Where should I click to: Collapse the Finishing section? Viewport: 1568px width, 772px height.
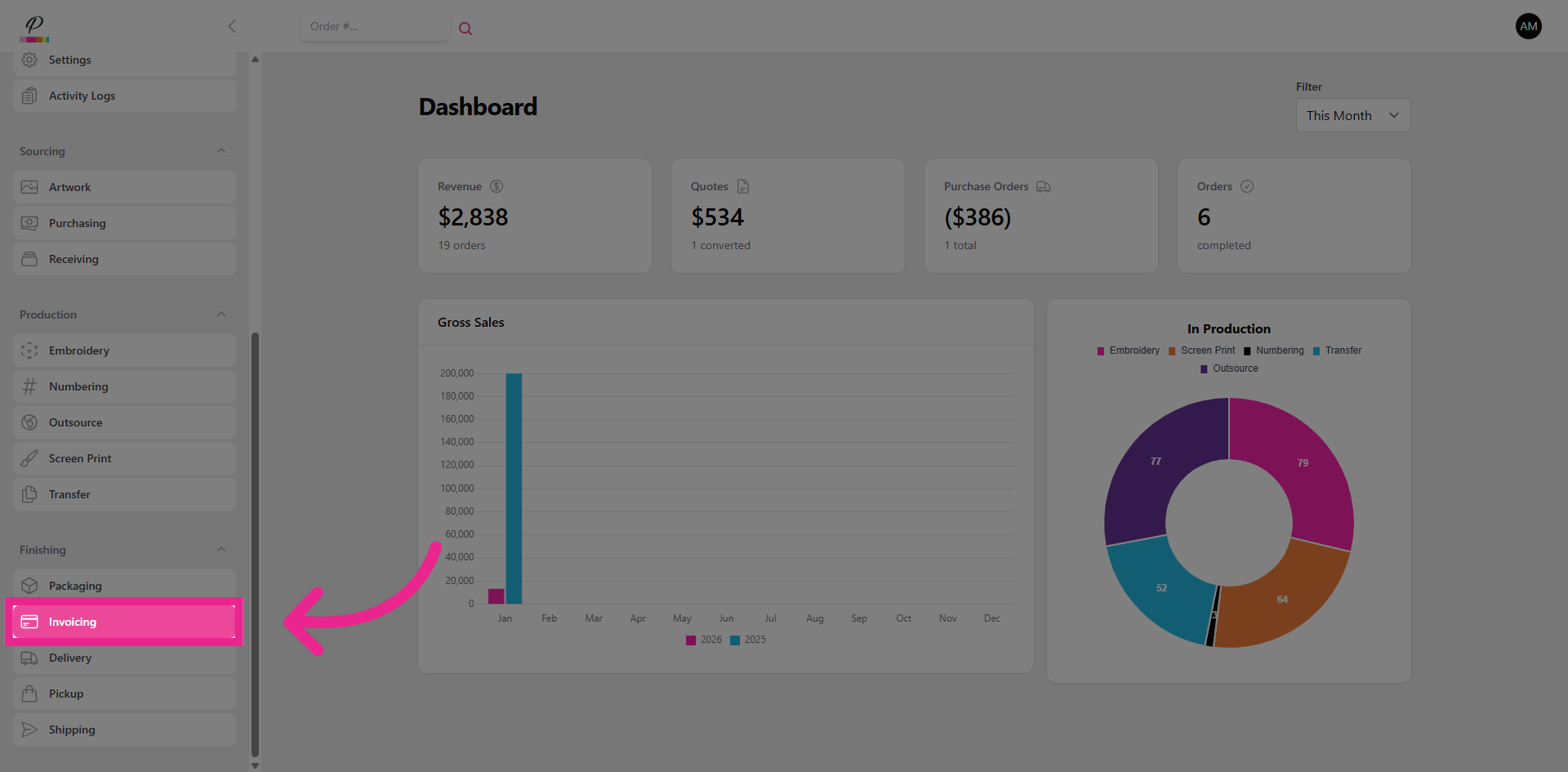click(221, 550)
